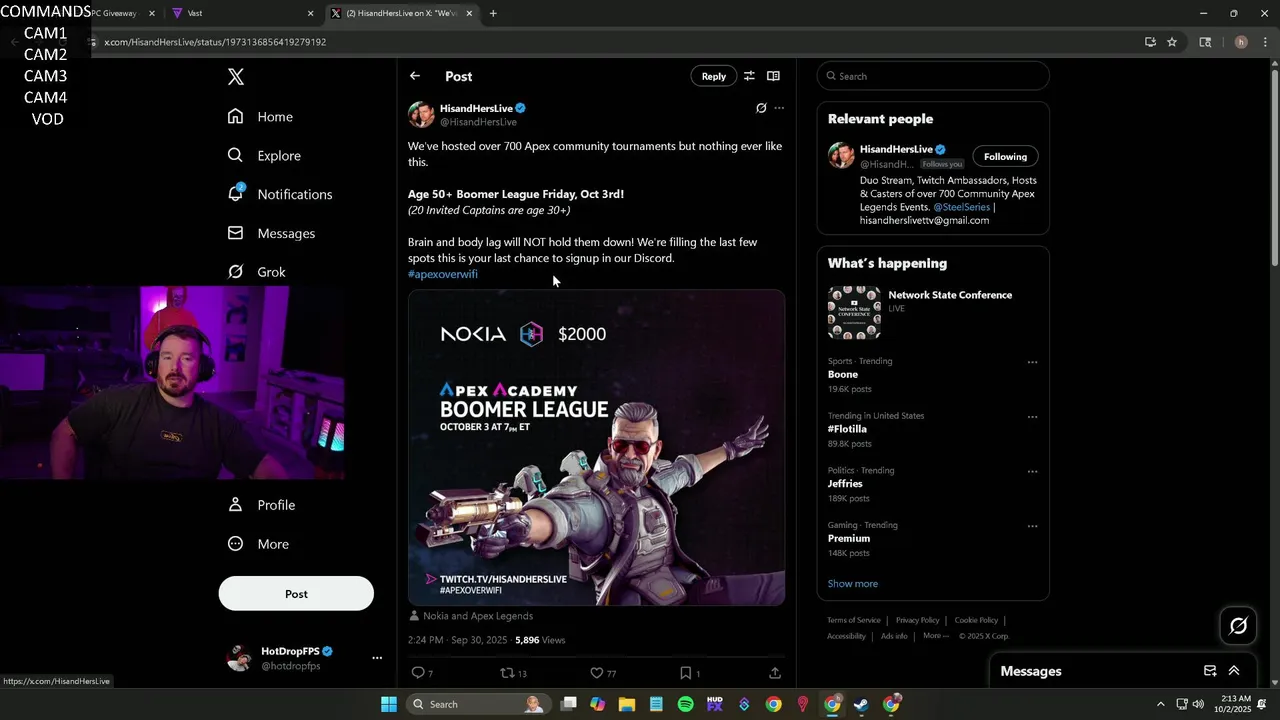Open the Windows Start menu
The image size is (1280, 720).
pyautogui.click(x=389, y=704)
